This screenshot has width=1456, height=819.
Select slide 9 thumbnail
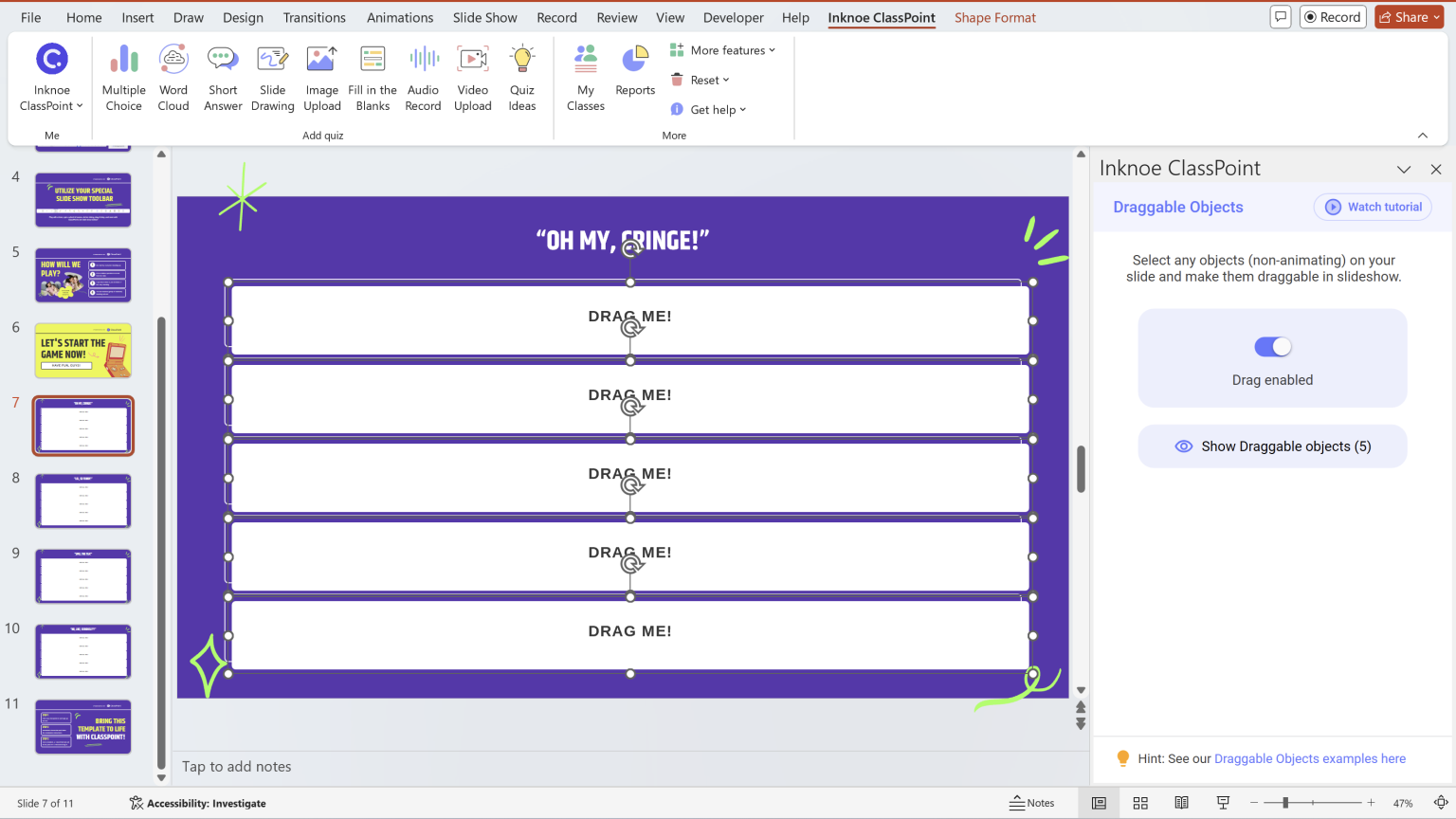click(x=83, y=576)
